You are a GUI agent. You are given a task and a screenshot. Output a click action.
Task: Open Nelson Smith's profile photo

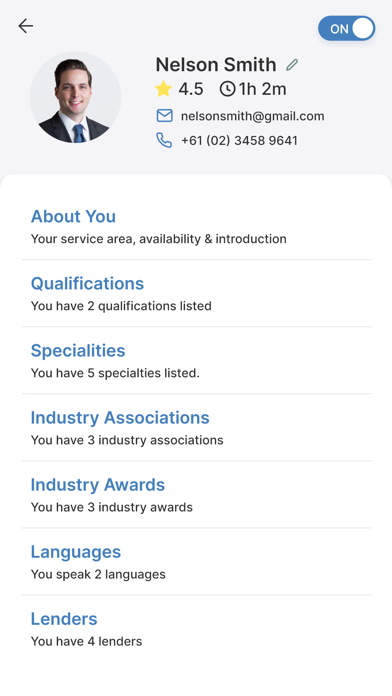tap(75, 97)
